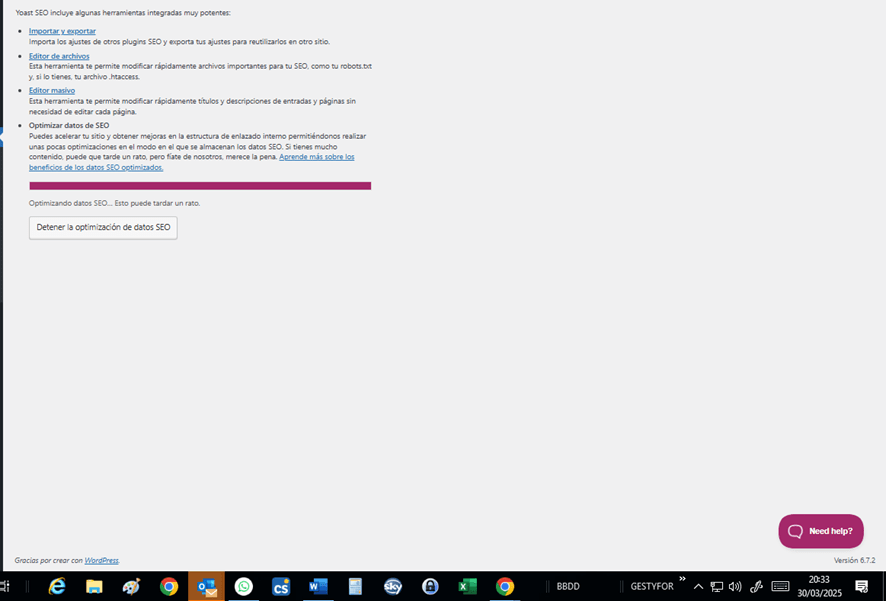This screenshot has width=886, height=601.
Task: Visit the WordPress footer link
Action: (101, 560)
